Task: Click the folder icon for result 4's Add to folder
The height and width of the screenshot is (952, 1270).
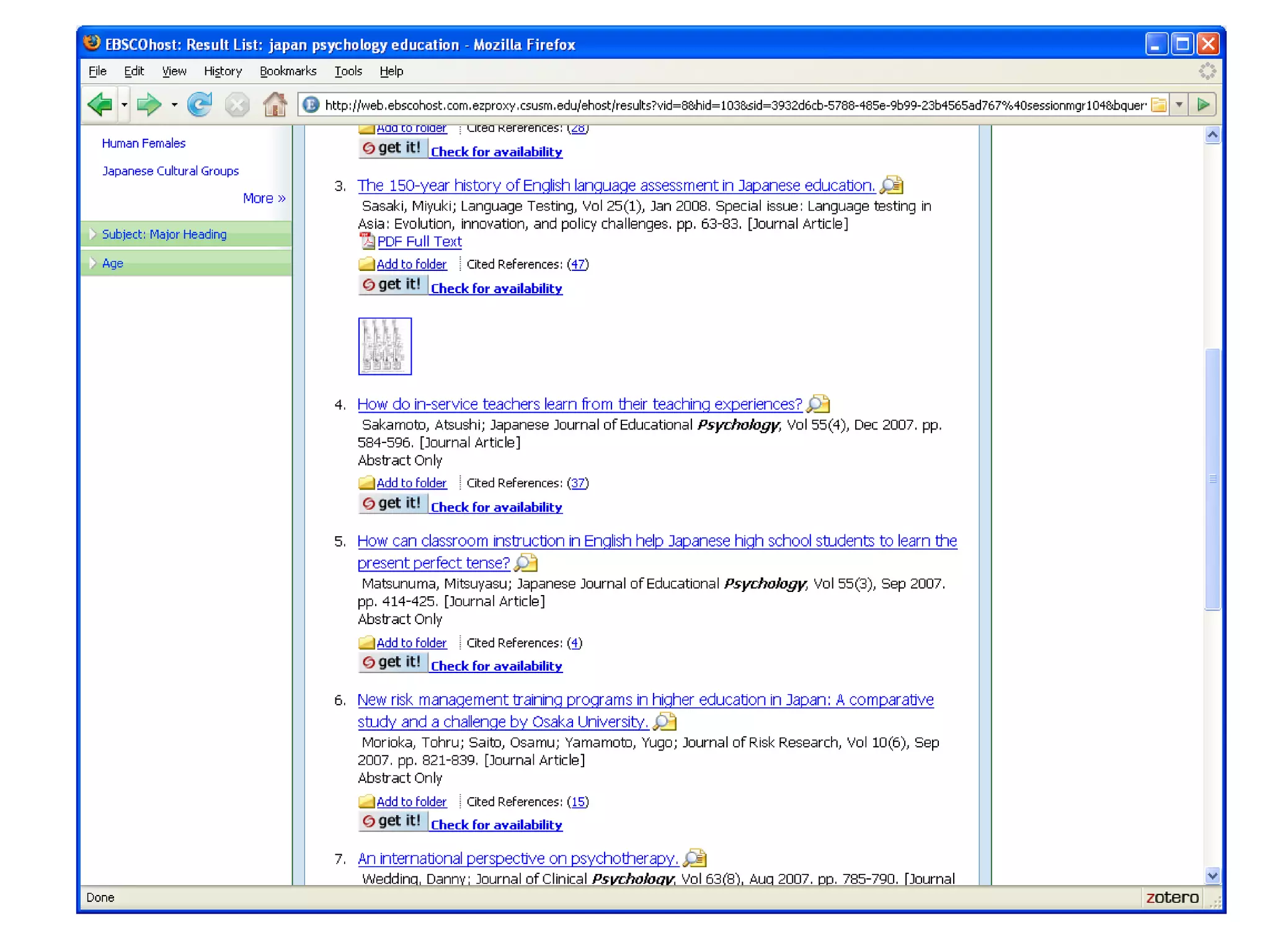Action: pyautogui.click(x=366, y=482)
